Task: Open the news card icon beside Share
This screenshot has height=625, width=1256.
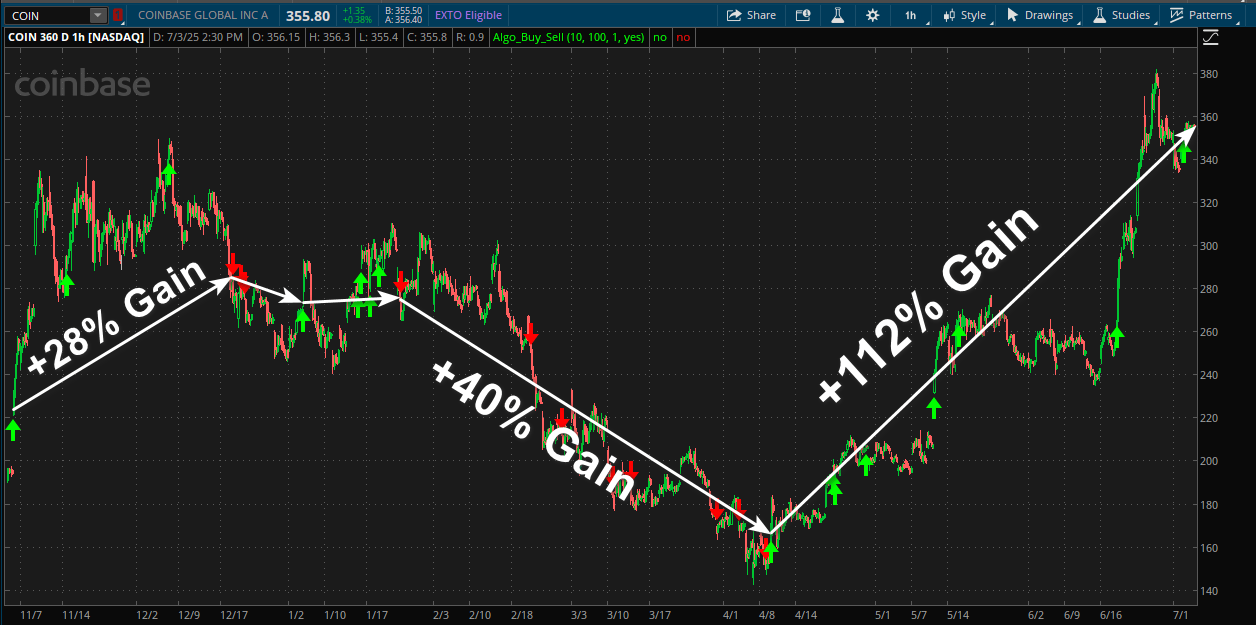Action: [x=802, y=15]
